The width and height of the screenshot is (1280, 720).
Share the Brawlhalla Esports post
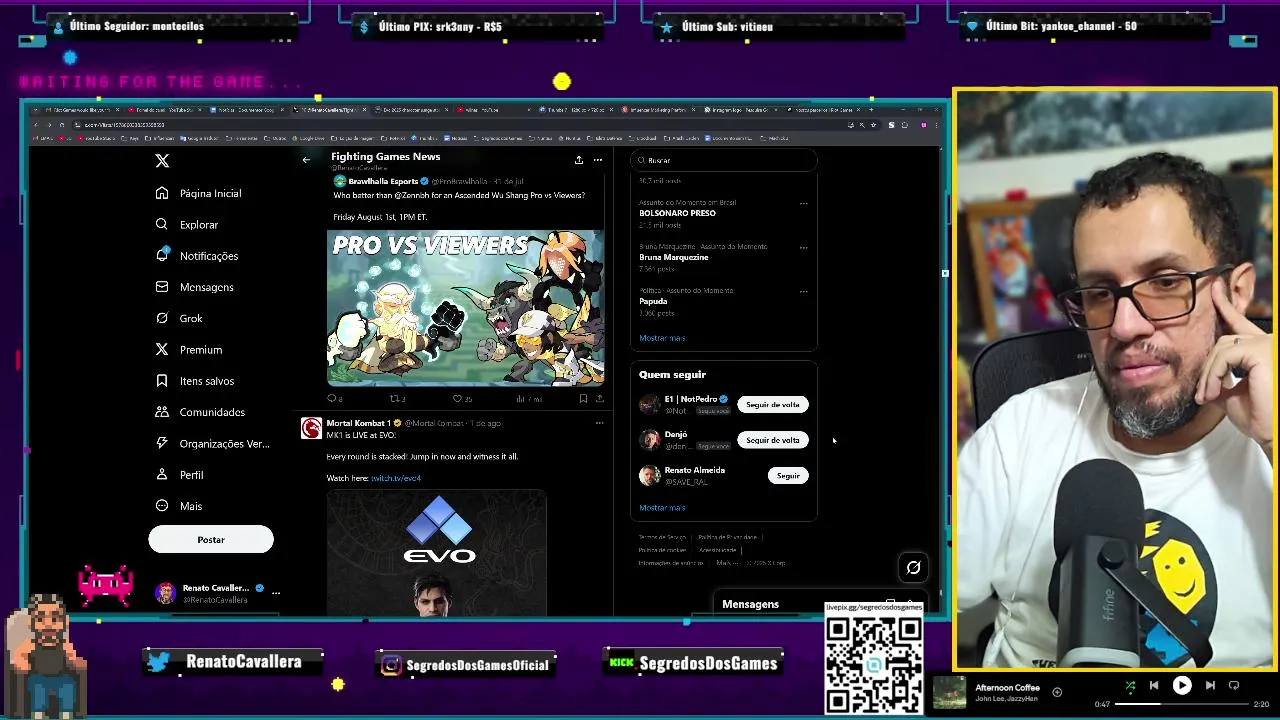(x=599, y=399)
